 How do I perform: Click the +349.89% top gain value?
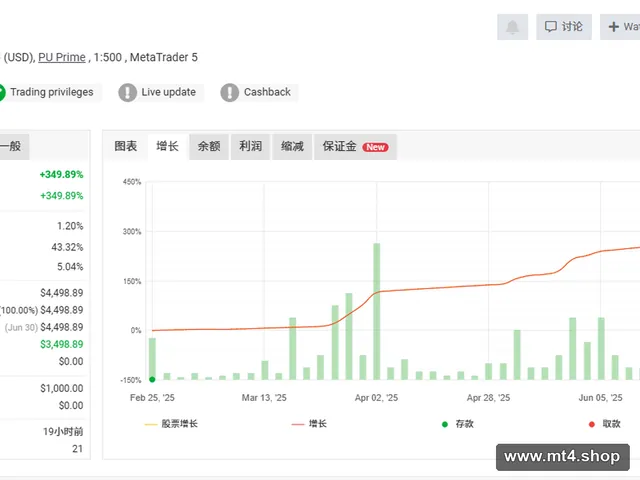click(61, 175)
